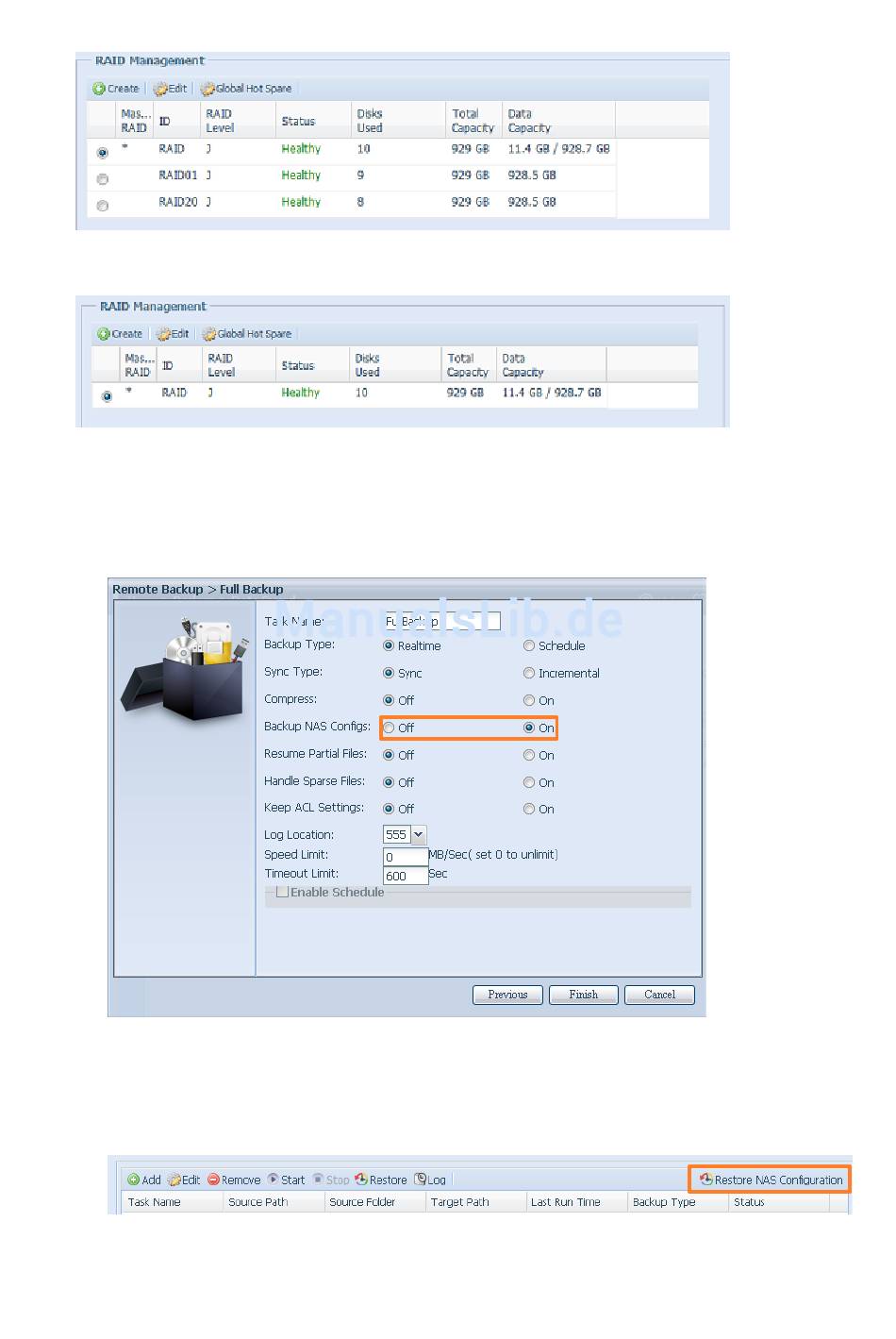Click the Add icon in backup task toolbar
This screenshot has width=896, height=1339.
[134, 1180]
